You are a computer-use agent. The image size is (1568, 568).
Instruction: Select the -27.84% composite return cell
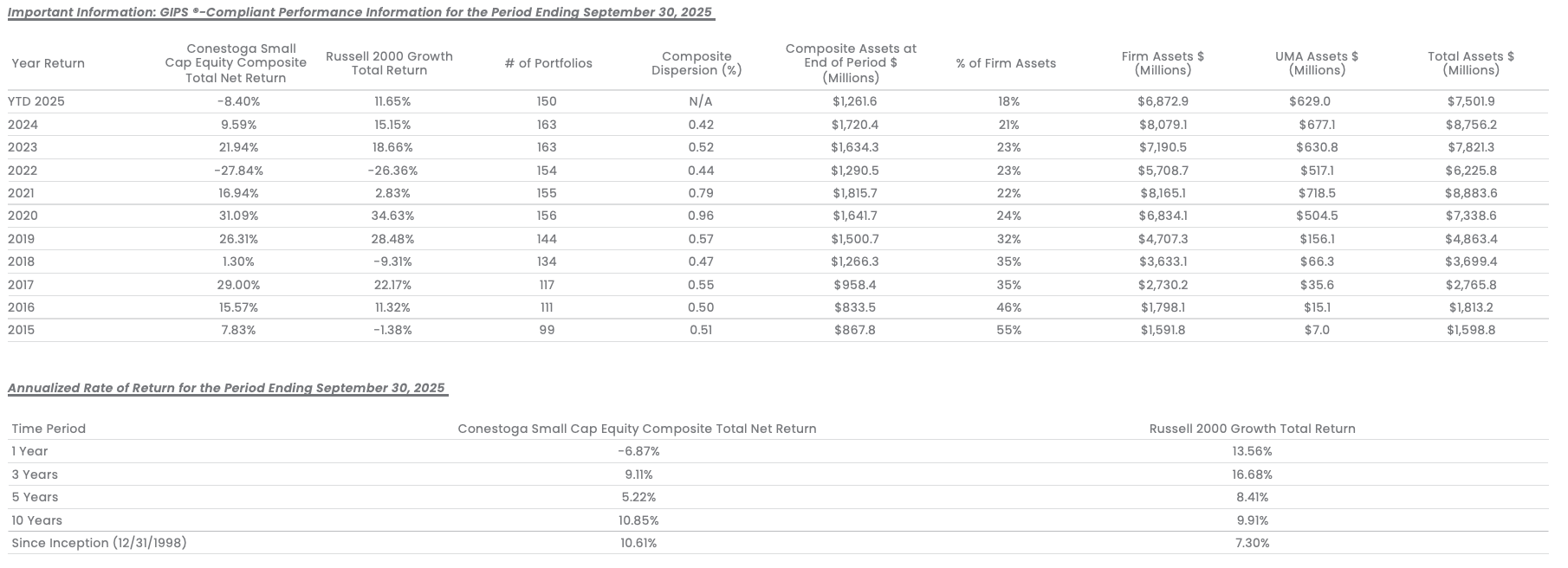coord(239,171)
